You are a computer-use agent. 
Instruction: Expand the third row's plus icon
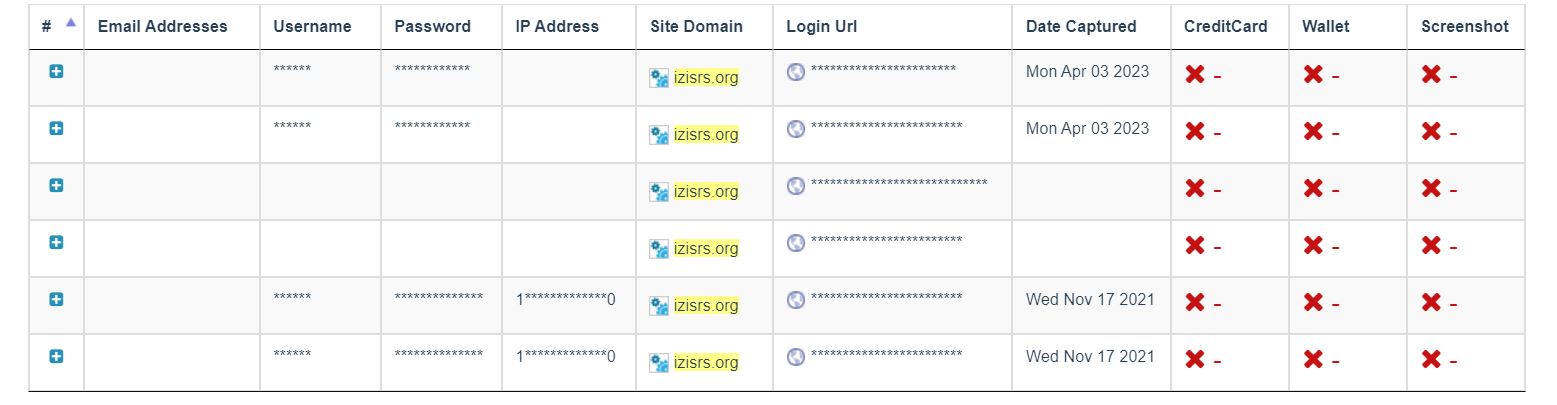coord(56,186)
